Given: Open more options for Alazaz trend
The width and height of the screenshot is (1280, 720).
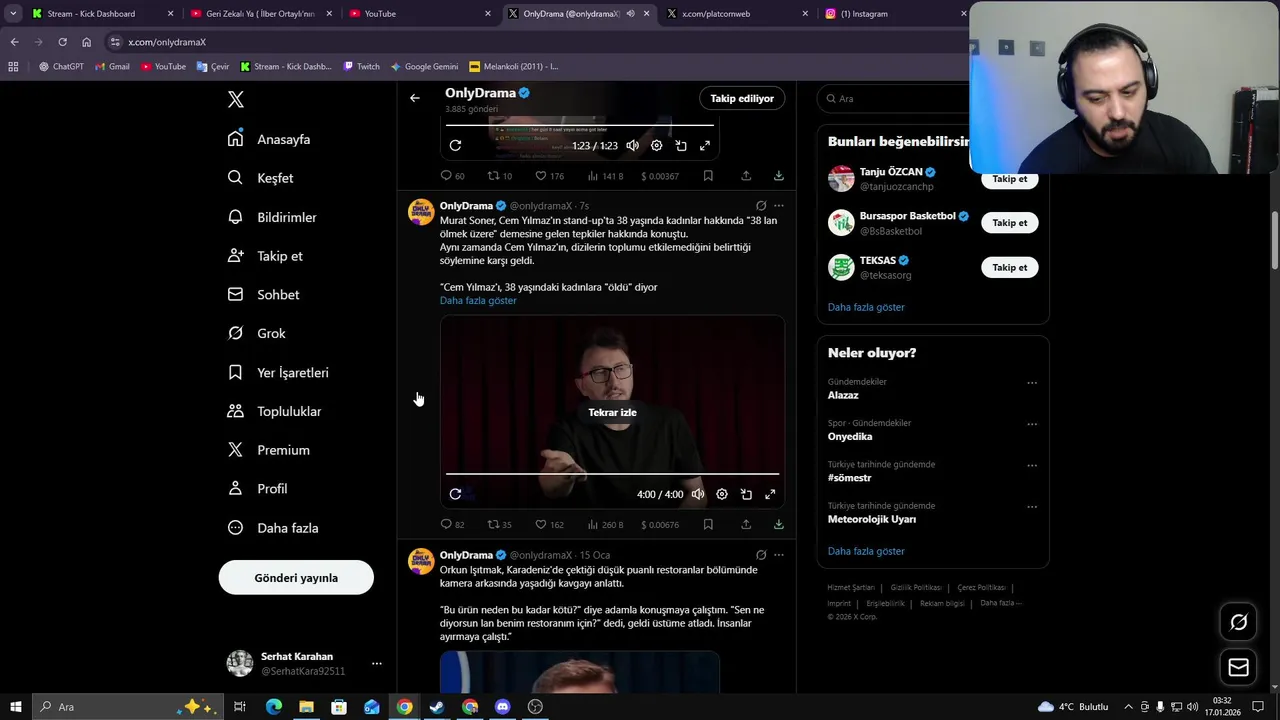Looking at the screenshot, I should [1032, 383].
